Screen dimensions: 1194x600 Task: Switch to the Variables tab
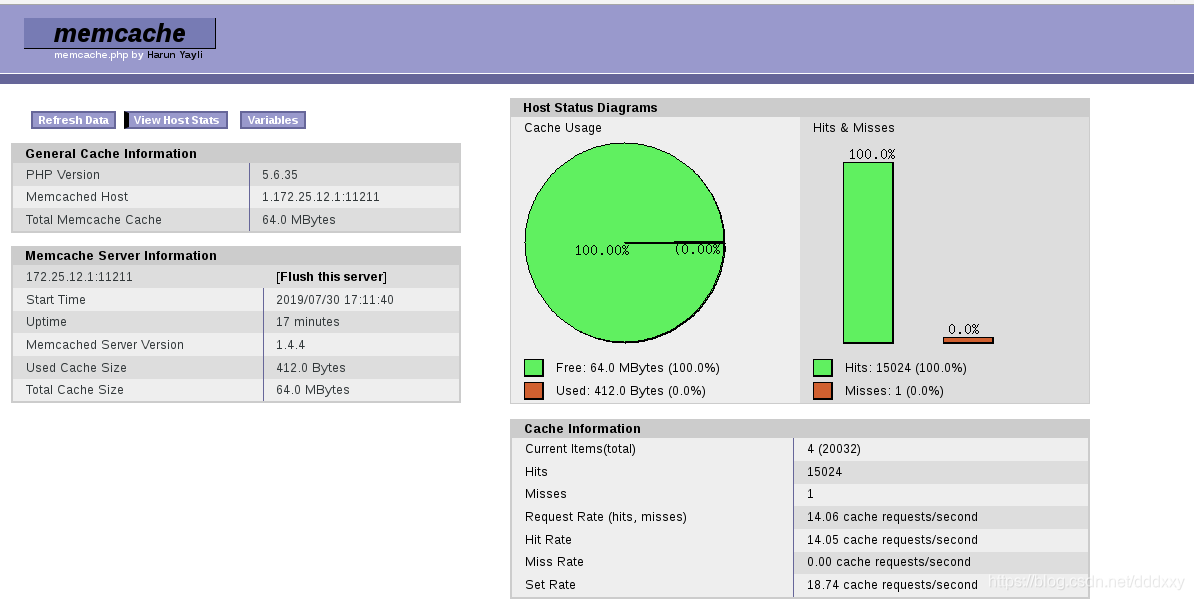pyautogui.click(x=273, y=120)
